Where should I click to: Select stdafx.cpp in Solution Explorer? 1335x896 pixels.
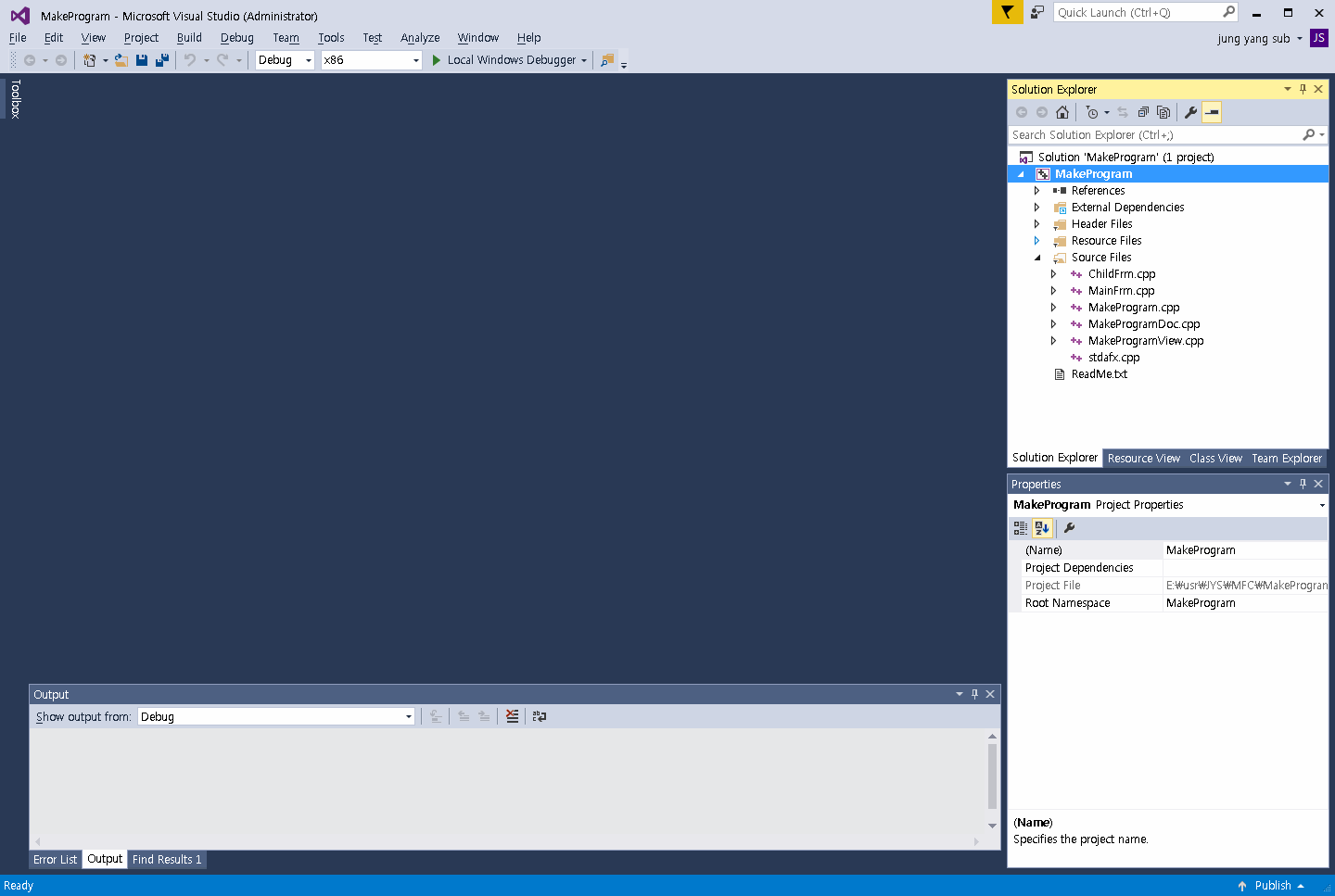(x=1113, y=358)
